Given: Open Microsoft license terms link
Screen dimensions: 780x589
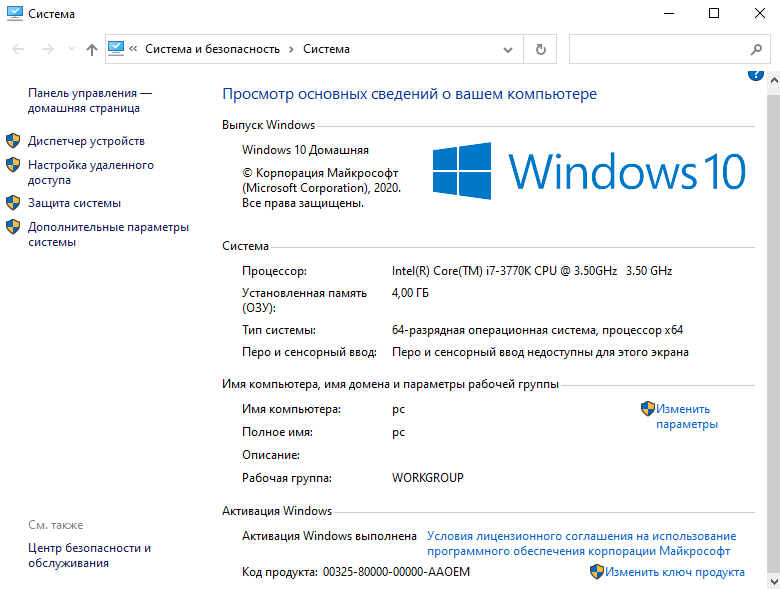Looking at the screenshot, I should [x=582, y=543].
